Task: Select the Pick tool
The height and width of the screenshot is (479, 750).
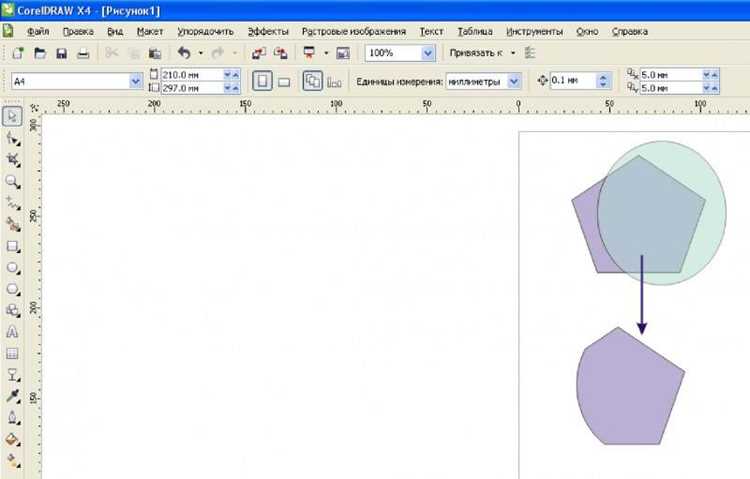Action: [12, 116]
